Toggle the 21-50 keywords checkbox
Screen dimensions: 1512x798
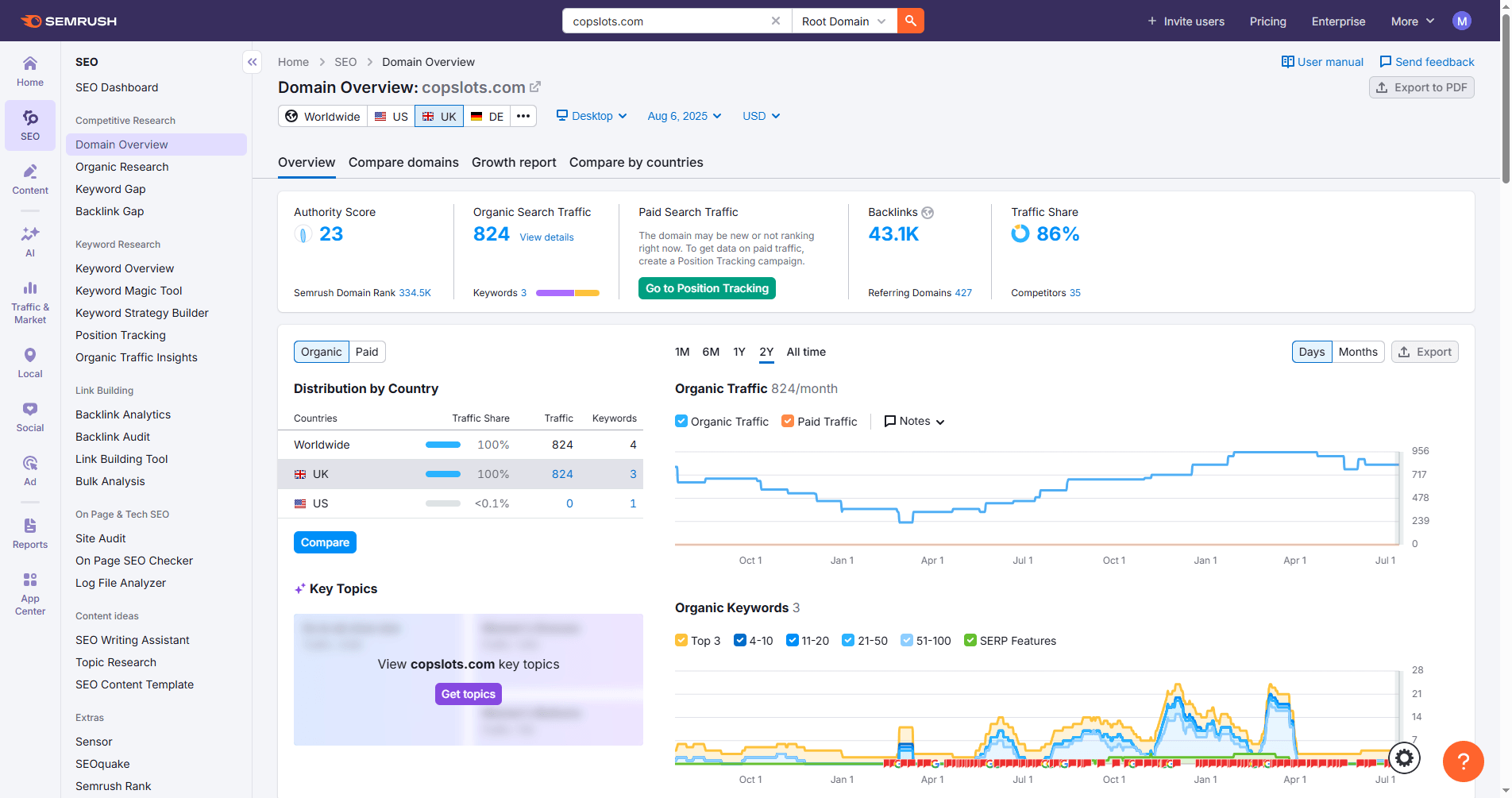tap(848, 640)
